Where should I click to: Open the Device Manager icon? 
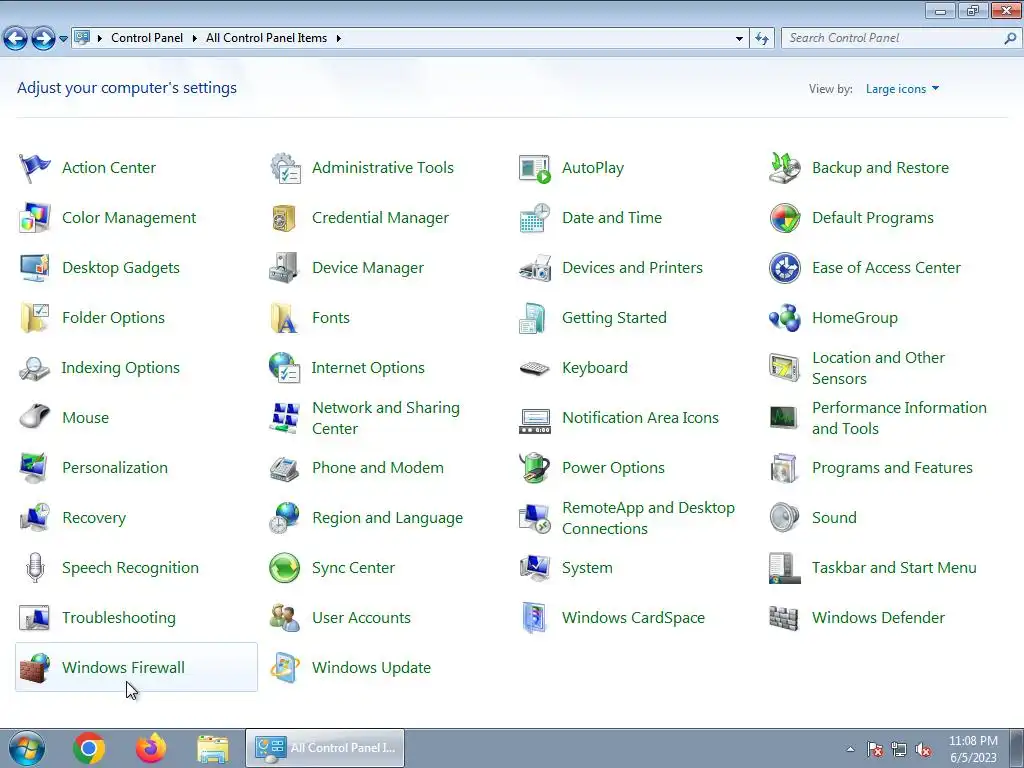point(285,268)
